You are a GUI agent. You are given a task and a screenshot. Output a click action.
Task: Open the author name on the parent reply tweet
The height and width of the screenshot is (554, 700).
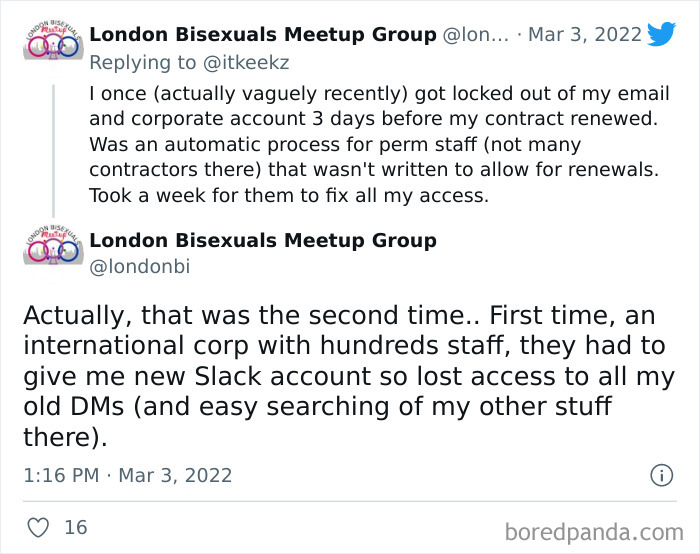pyautogui.click(x=263, y=35)
